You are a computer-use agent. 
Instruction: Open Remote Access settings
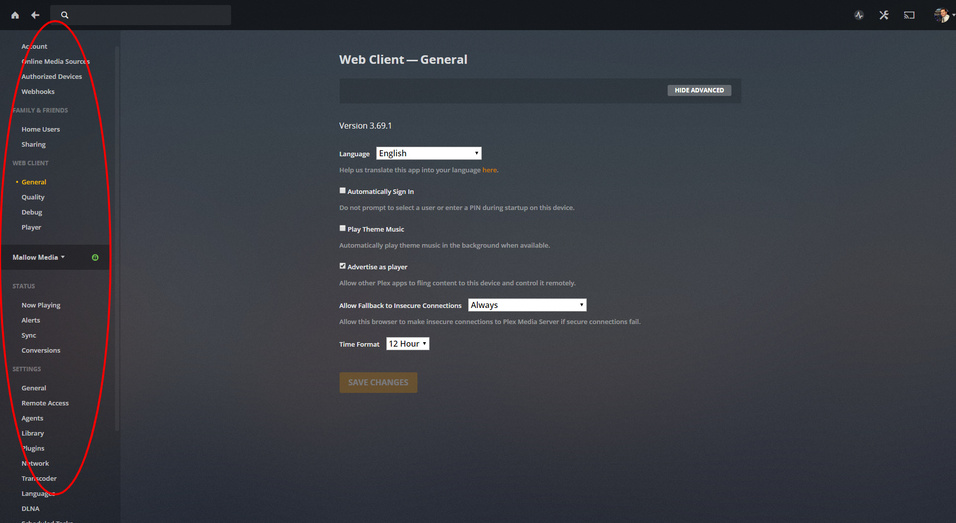45,404
